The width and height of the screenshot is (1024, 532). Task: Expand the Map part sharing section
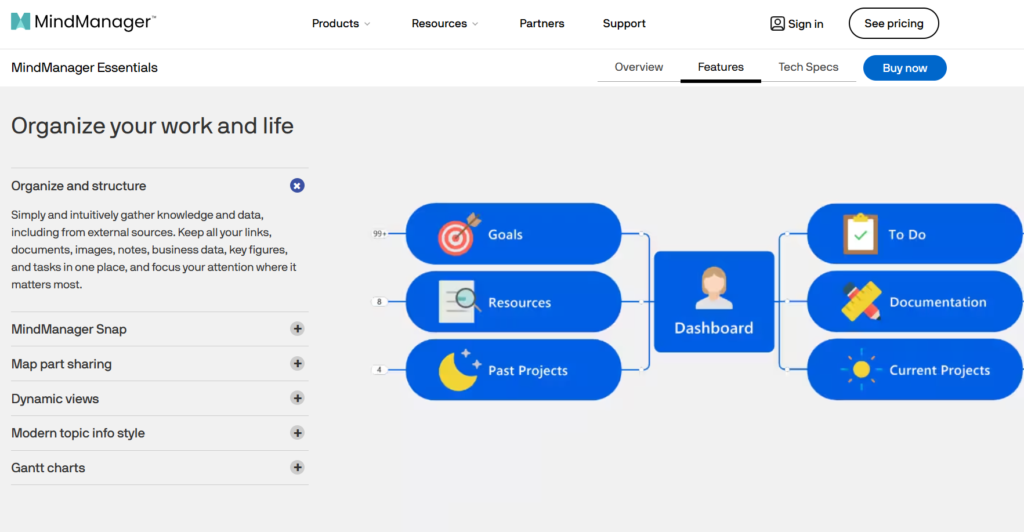pos(297,364)
